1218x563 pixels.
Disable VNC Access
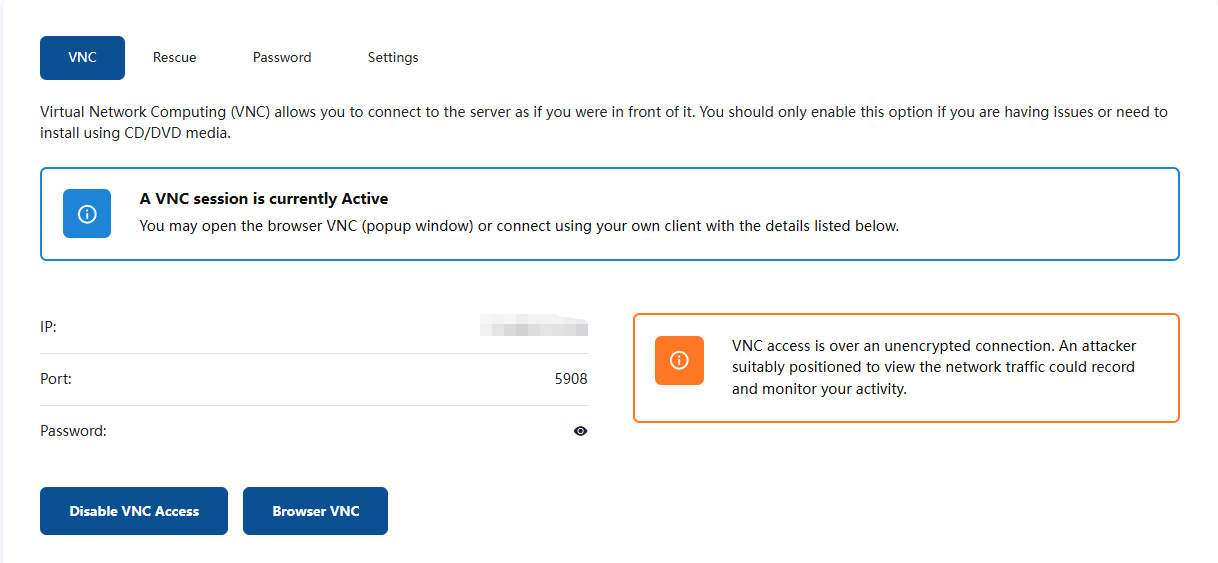[x=134, y=511]
